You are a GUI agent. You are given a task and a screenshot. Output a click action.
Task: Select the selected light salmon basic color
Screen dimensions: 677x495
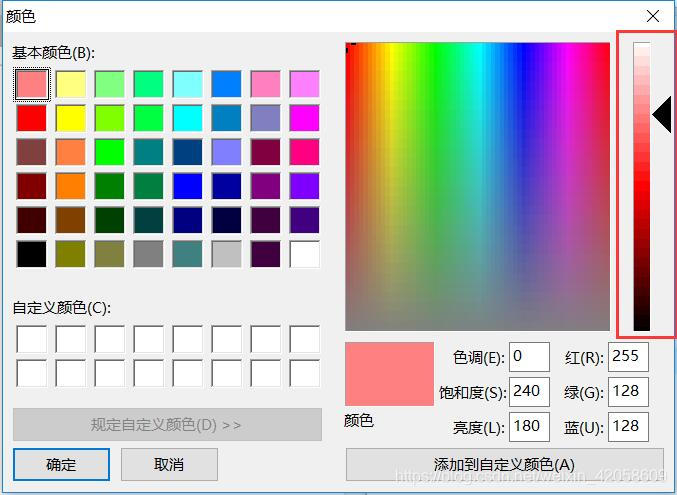click(32, 84)
